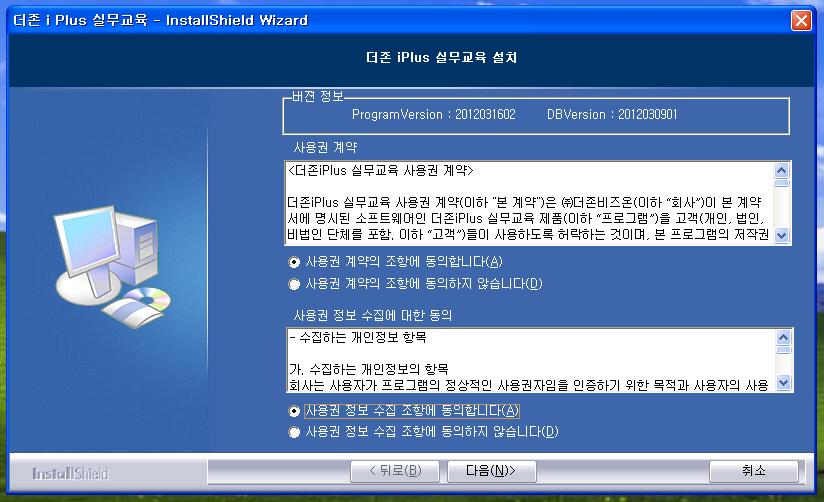Viewport: 824px width, 502px height.
Task: Click license agreement scrollbar up arrow
Action: pos(781,170)
